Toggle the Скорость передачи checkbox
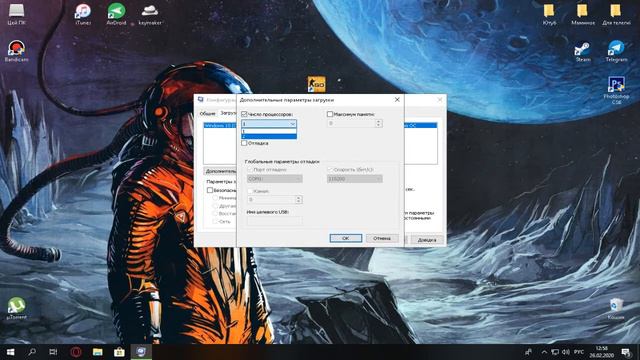The image size is (640, 360). 330,169
